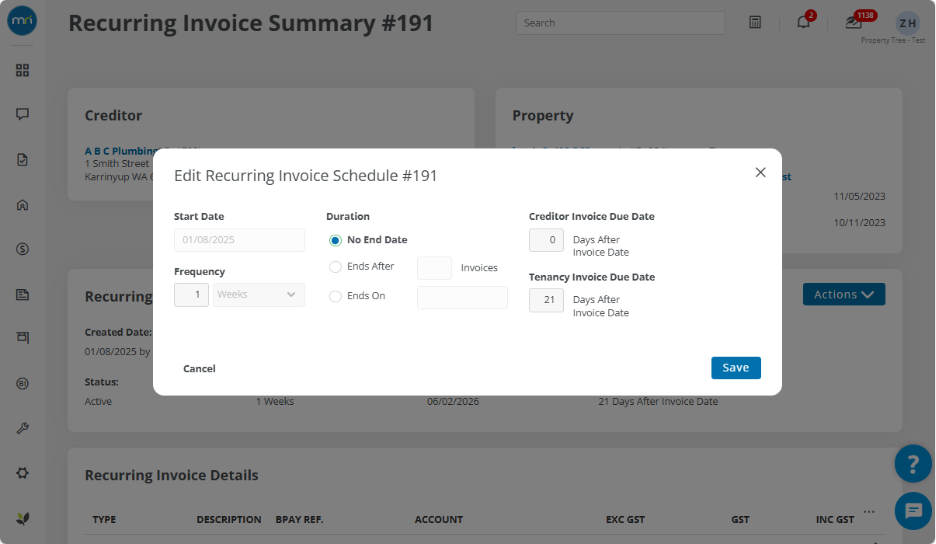Open the Weeks frequency dropdown

258,294
